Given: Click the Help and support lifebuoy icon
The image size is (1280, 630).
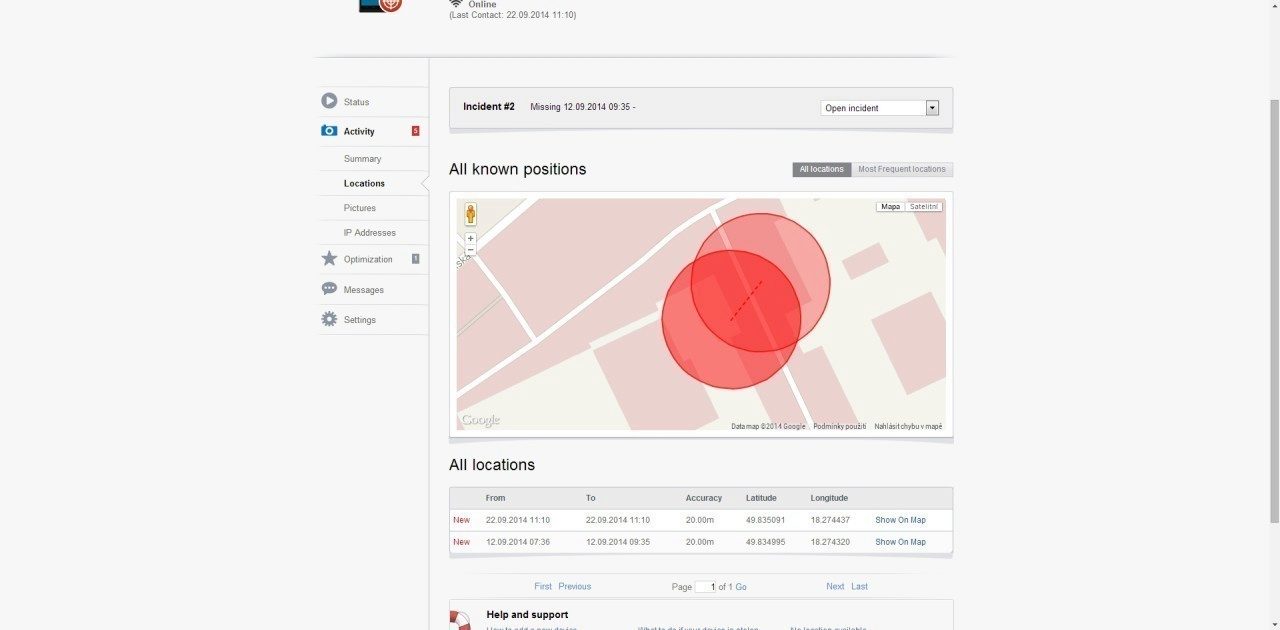Looking at the screenshot, I should point(460,620).
